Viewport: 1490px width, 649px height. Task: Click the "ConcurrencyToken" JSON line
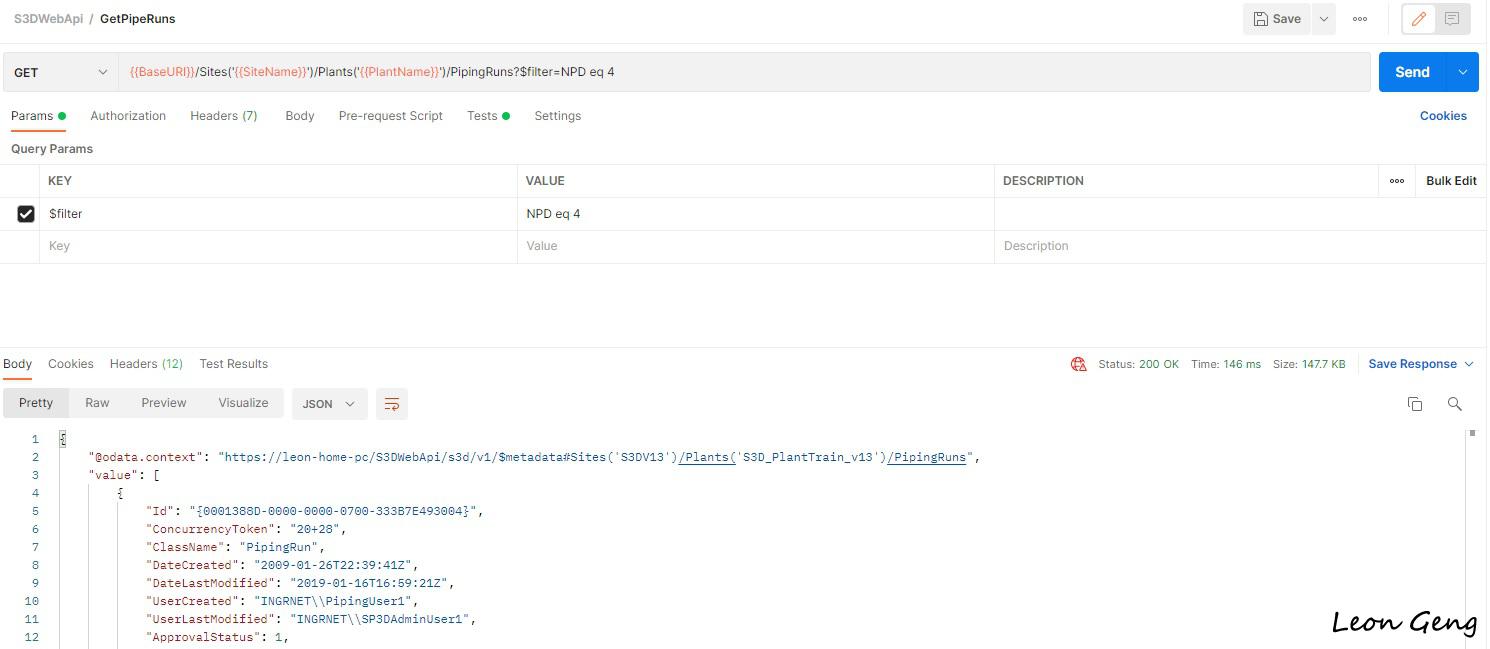click(246, 529)
